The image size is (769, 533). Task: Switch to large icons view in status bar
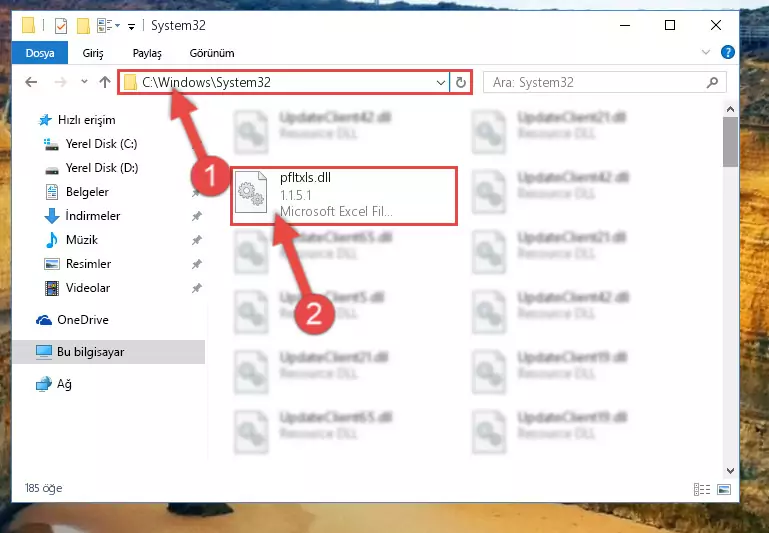coord(724,489)
